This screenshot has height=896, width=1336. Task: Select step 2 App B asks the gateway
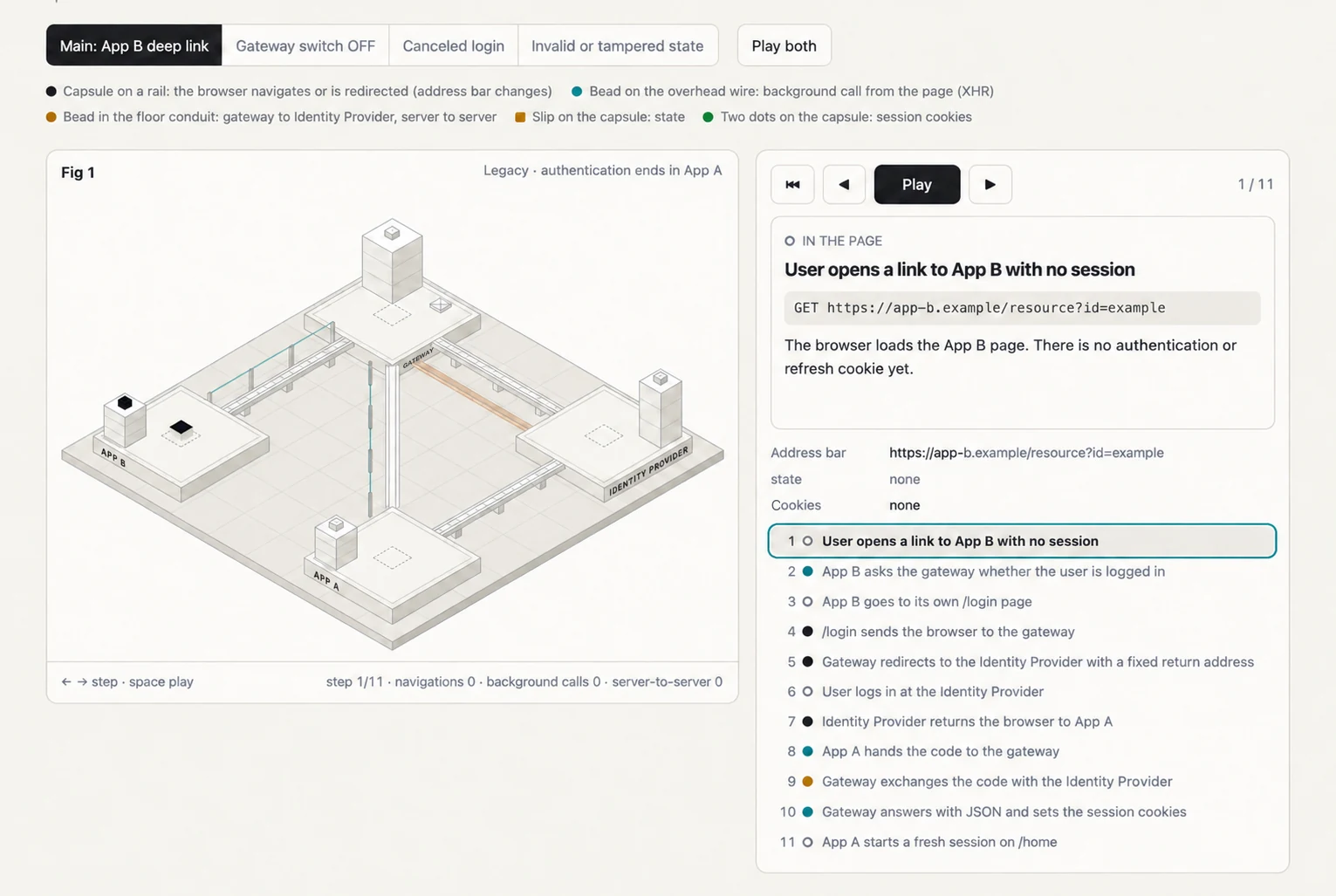pos(1022,571)
